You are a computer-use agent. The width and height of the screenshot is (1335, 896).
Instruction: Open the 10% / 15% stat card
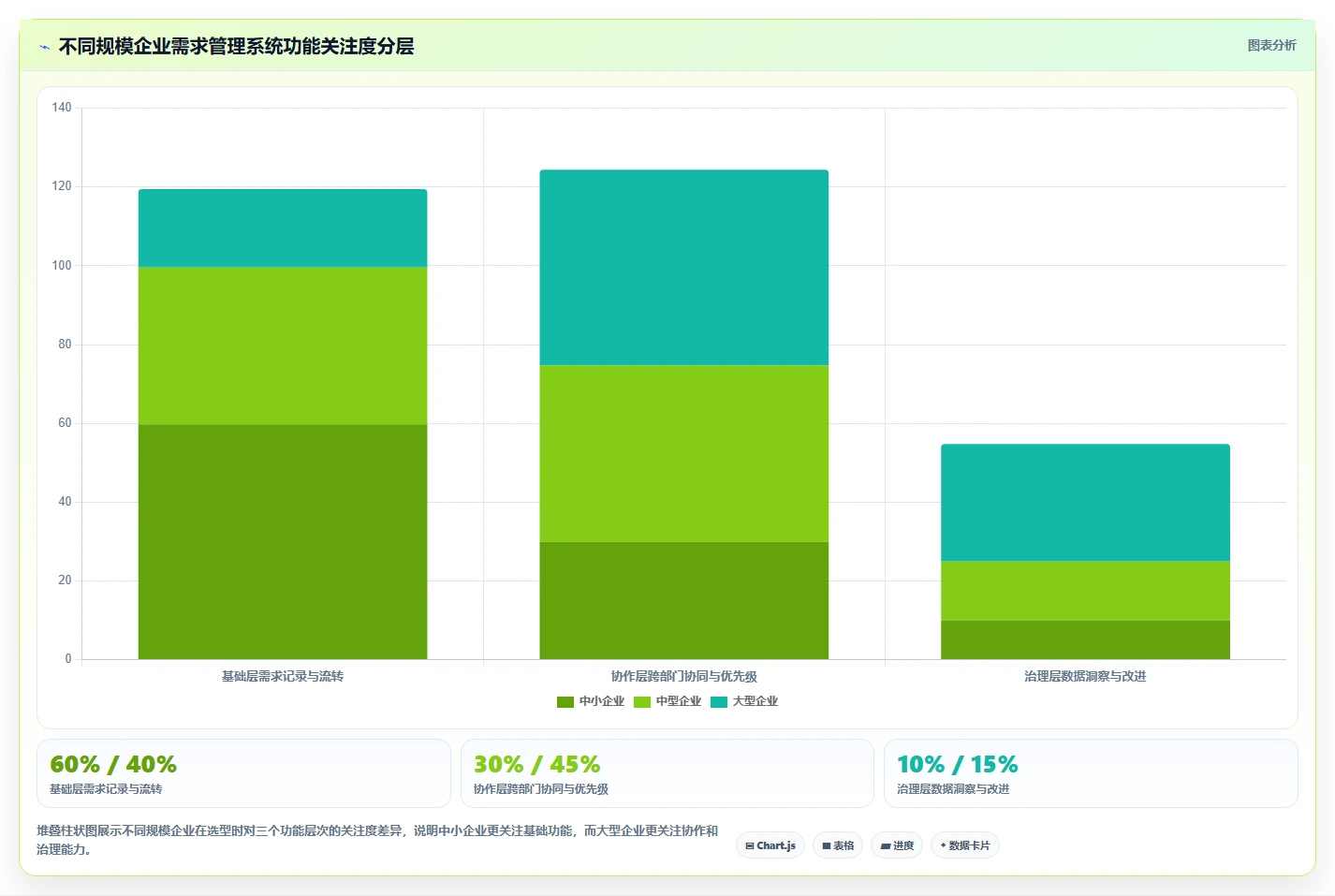pos(1091,773)
